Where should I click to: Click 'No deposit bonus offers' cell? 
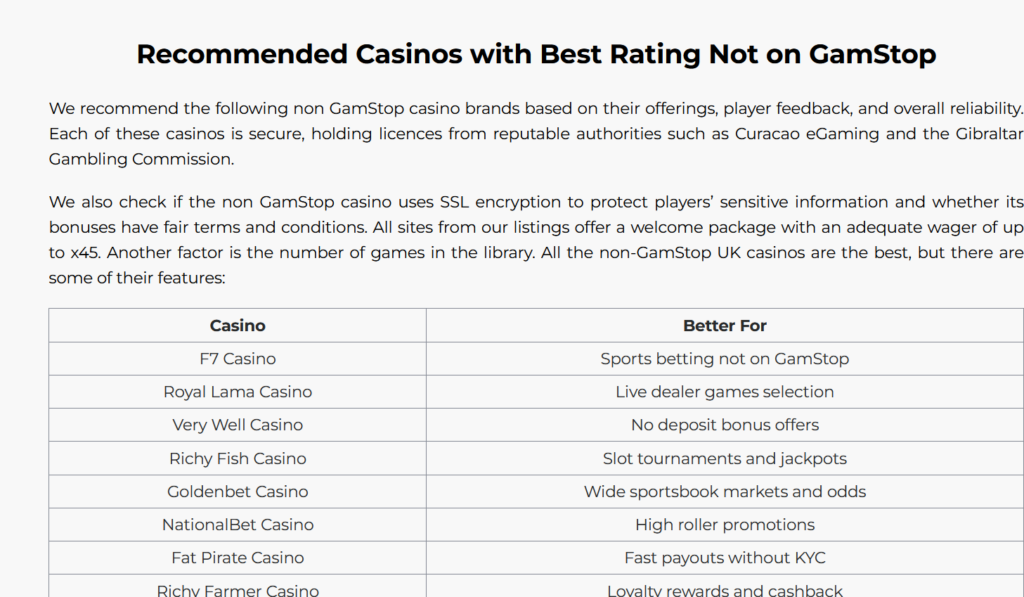(725, 425)
